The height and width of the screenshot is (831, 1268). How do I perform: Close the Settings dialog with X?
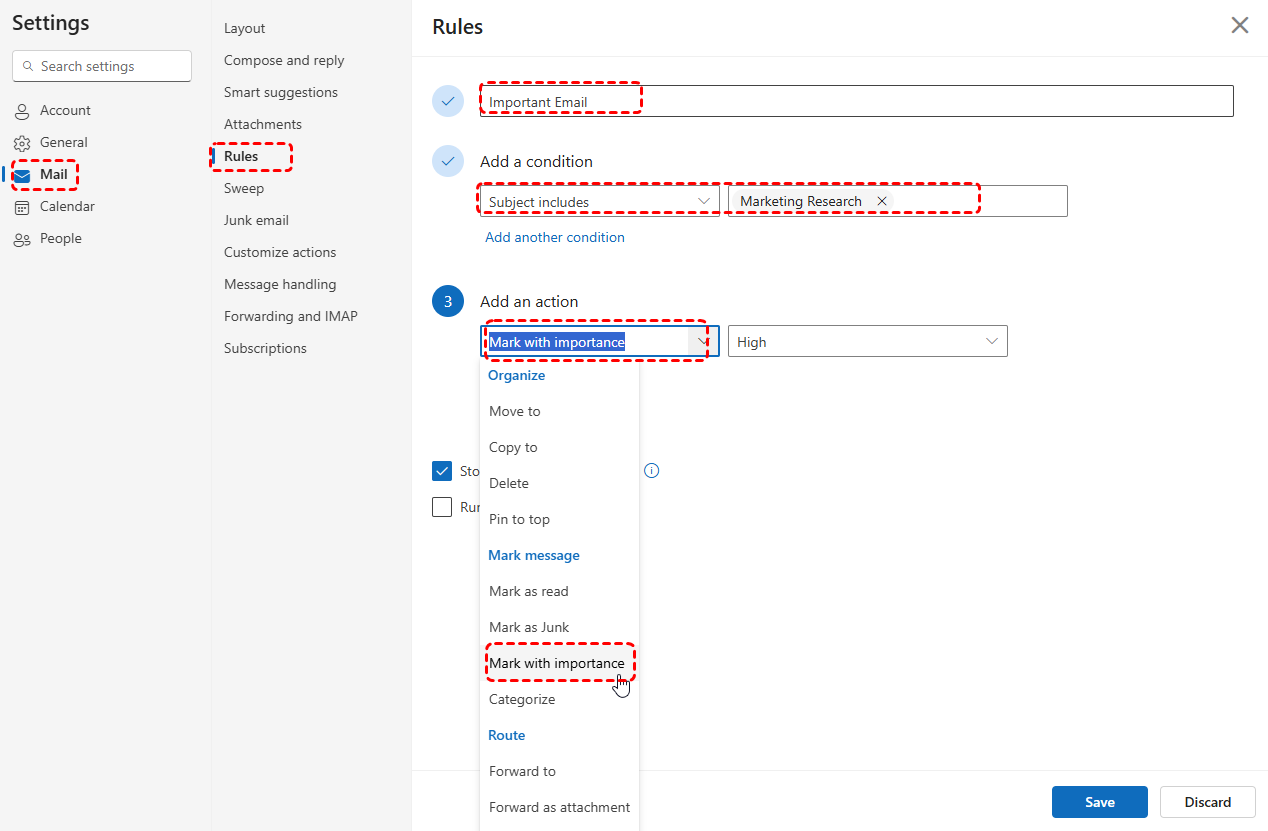(x=1240, y=26)
